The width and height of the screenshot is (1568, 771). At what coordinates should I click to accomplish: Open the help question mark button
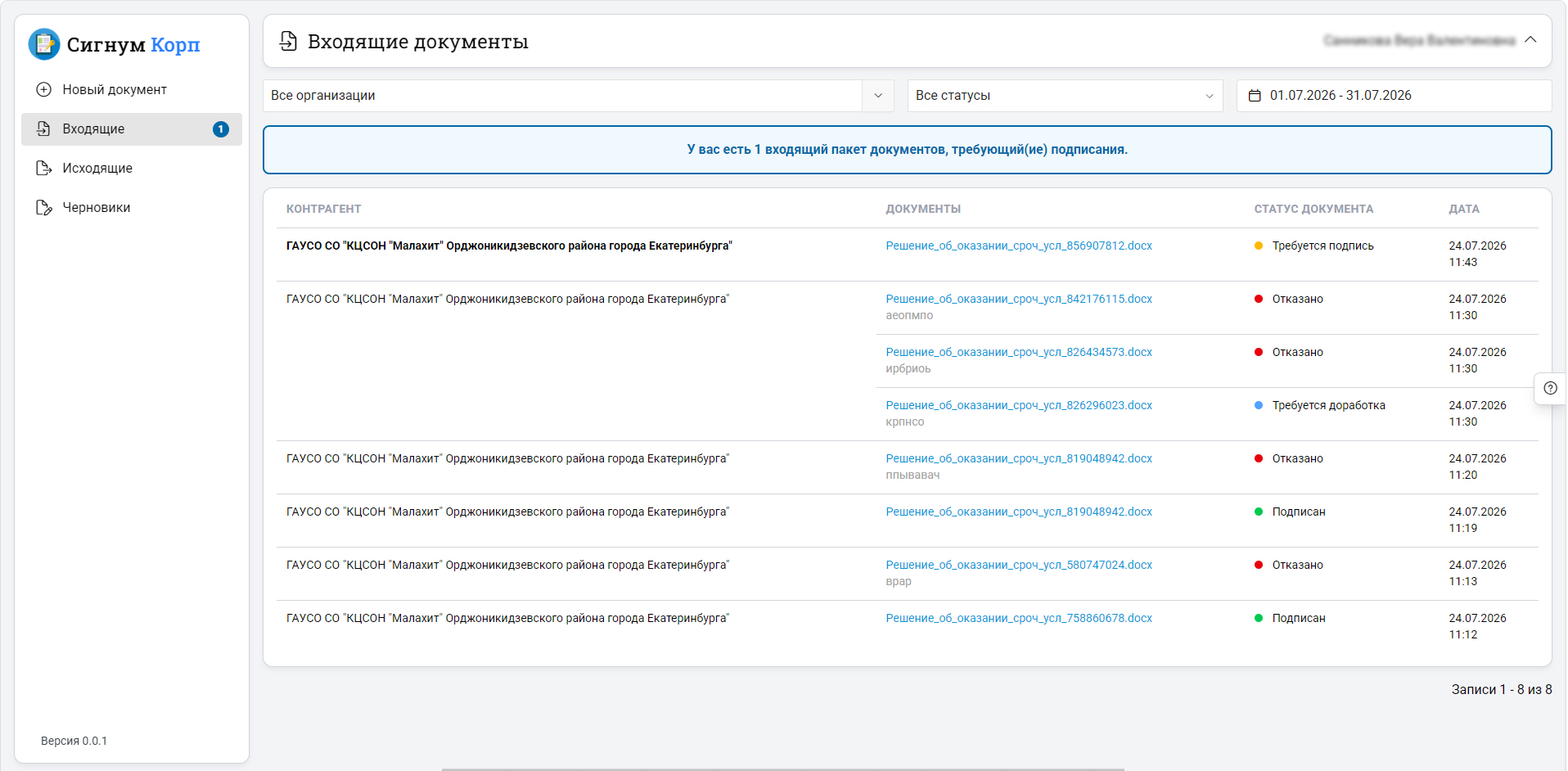click(x=1550, y=388)
